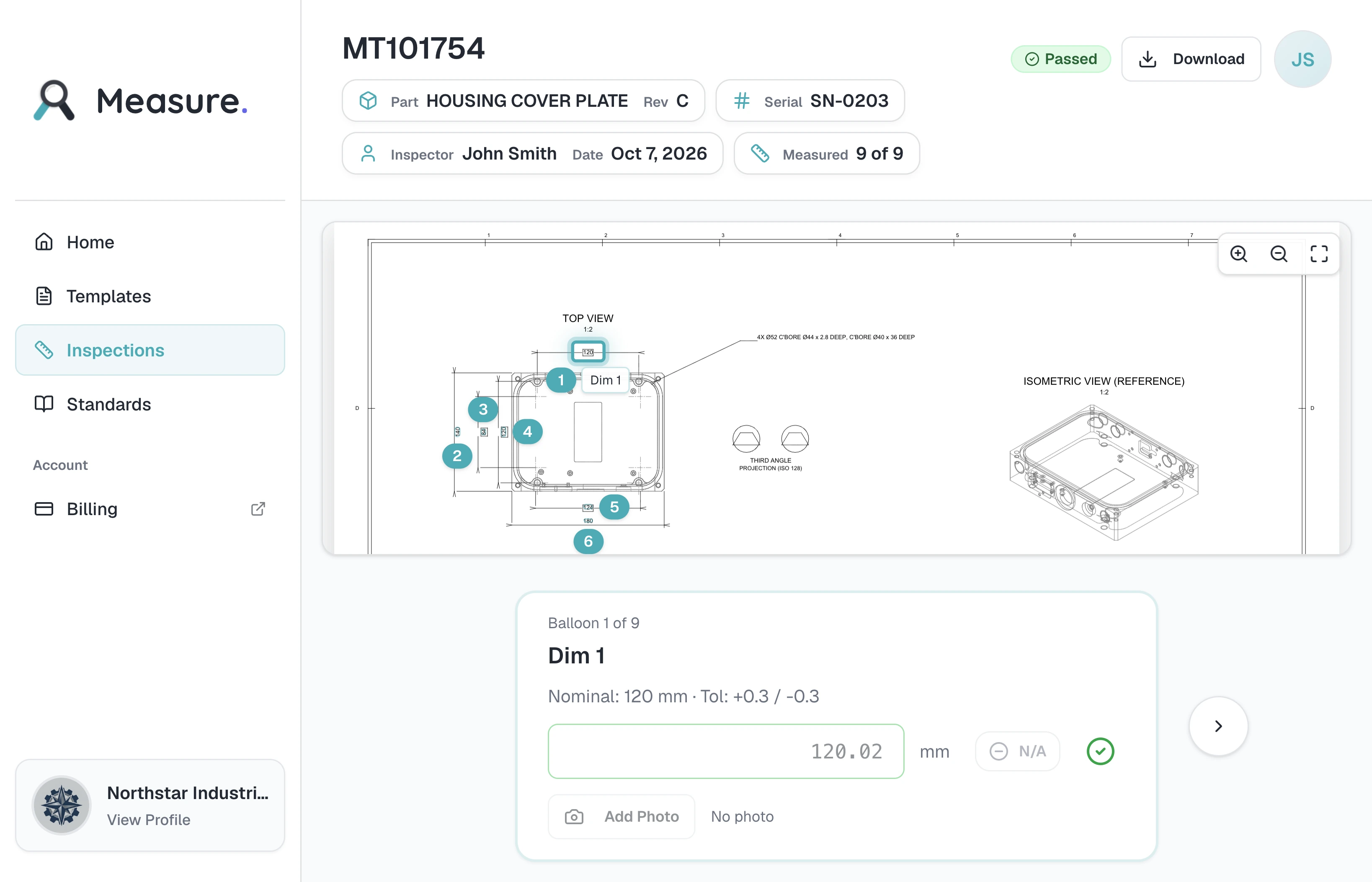Click the Northstar Industries compass logo
This screenshot has height=882, width=1372.
click(61, 805)
